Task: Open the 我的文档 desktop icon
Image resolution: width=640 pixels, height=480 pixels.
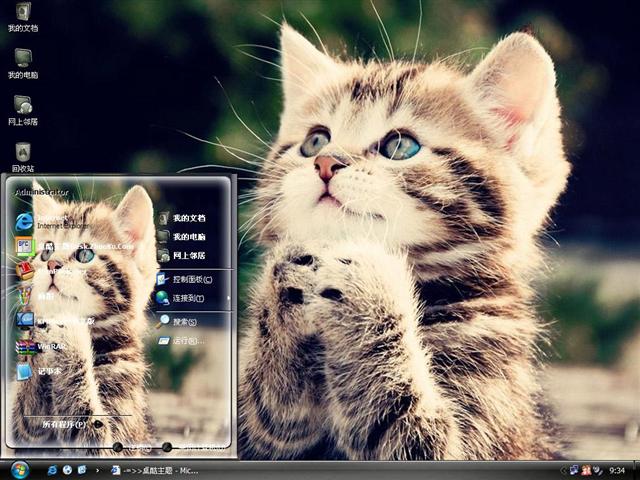Action: pos(23,17)
